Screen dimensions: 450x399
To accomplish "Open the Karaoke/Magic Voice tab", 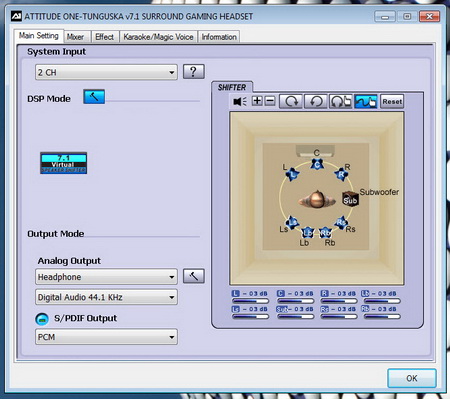I will point(158,37).
